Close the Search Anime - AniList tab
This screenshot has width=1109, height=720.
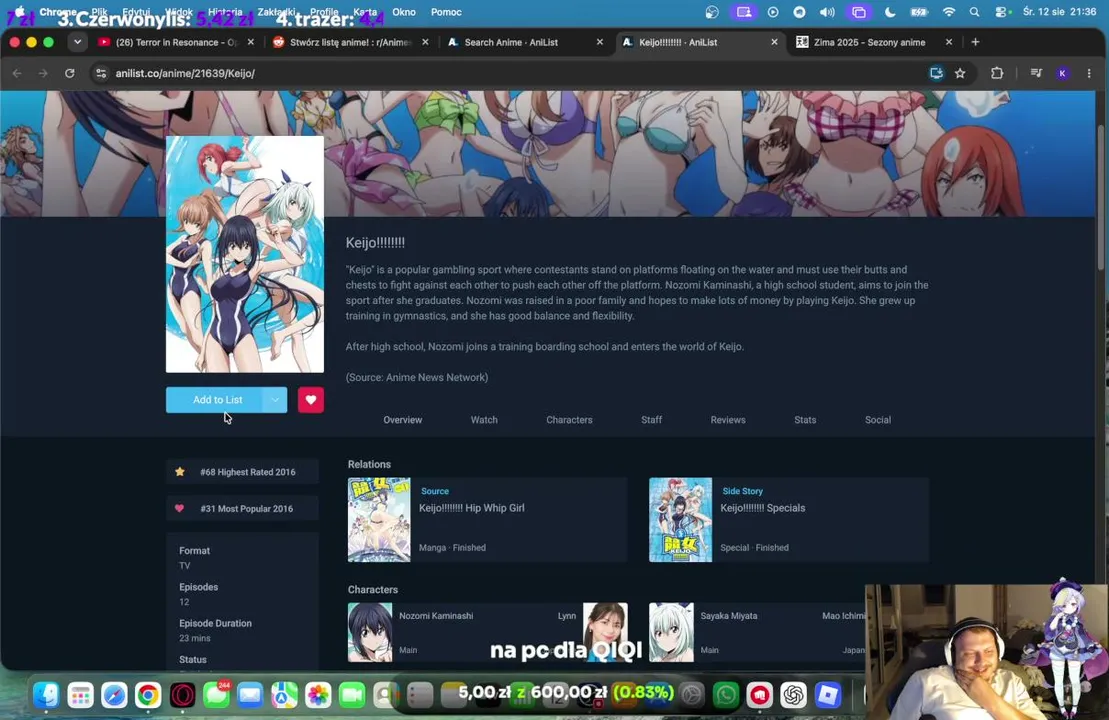click(x=600, y=42)
